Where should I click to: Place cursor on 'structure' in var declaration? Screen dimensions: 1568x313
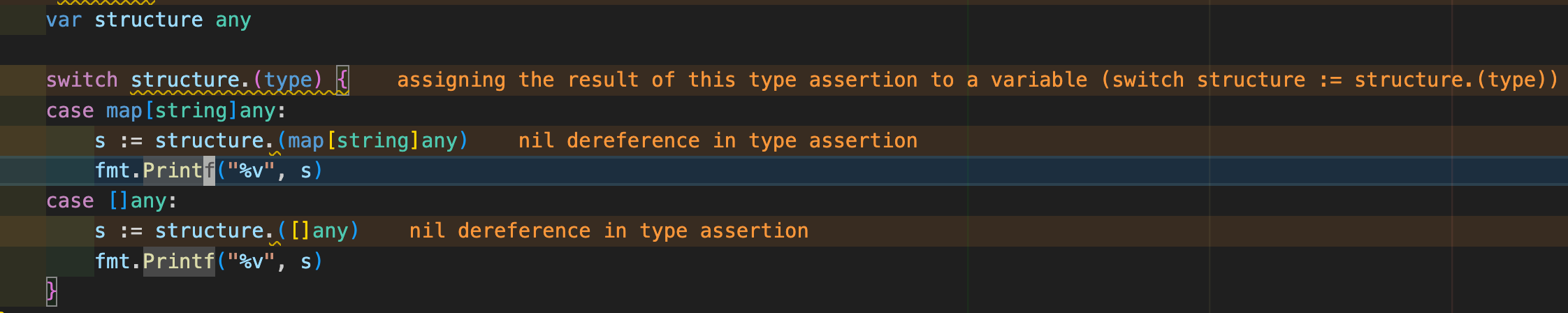coord(149,20)
